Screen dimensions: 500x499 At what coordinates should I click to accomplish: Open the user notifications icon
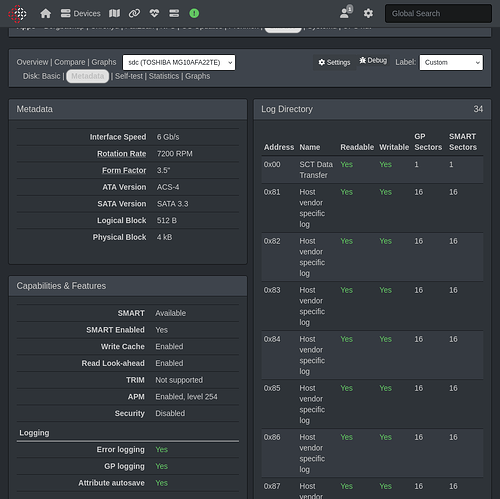point(346,12)
